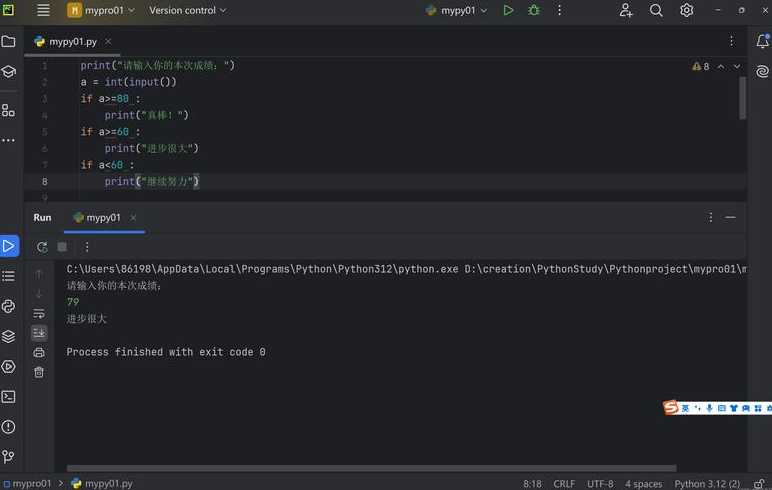Viewport: 772px width, 490px height.
Task: Open the mypy01 run configuration dropdown
Action: pos(456,10)
